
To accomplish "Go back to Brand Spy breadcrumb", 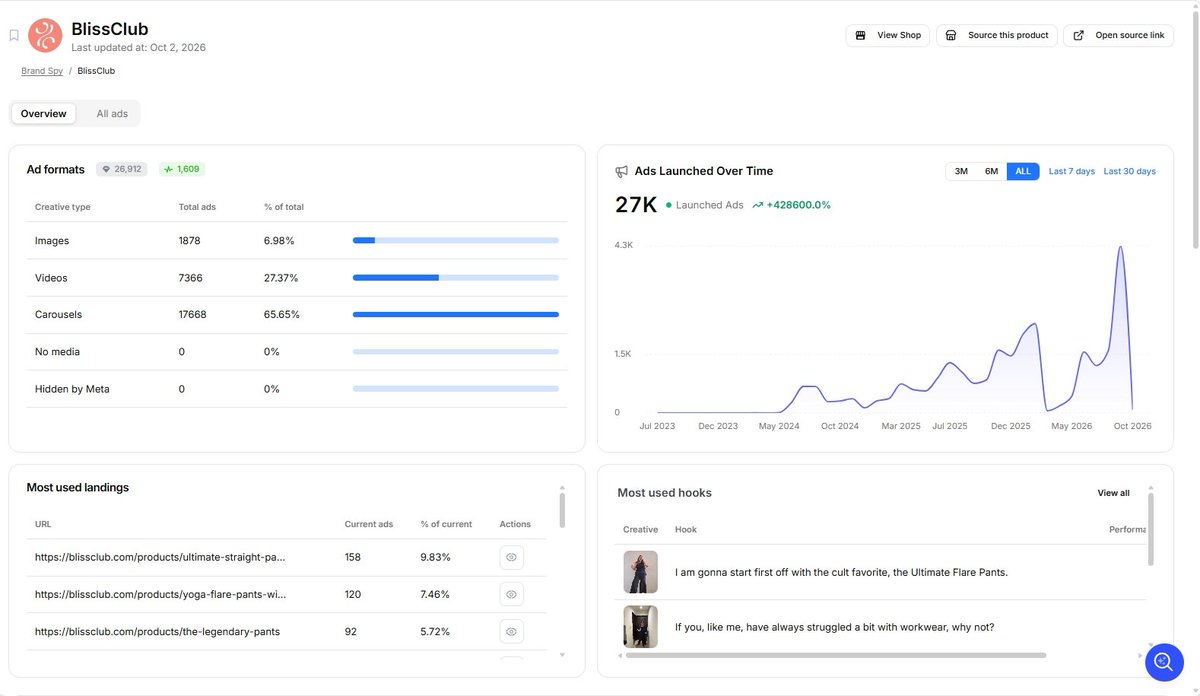I will tap(42, 71).
